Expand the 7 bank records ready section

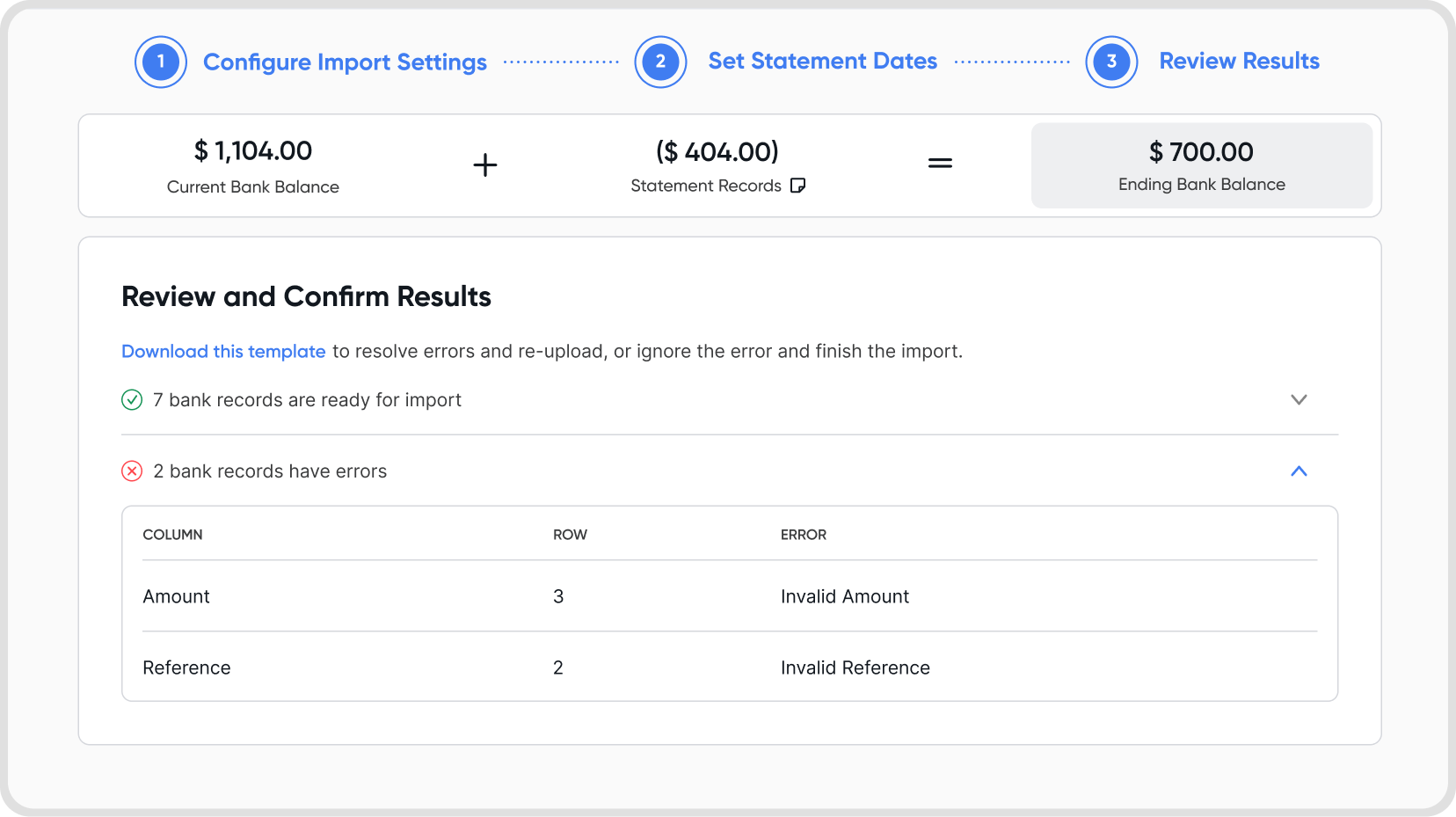[1299, 400]
